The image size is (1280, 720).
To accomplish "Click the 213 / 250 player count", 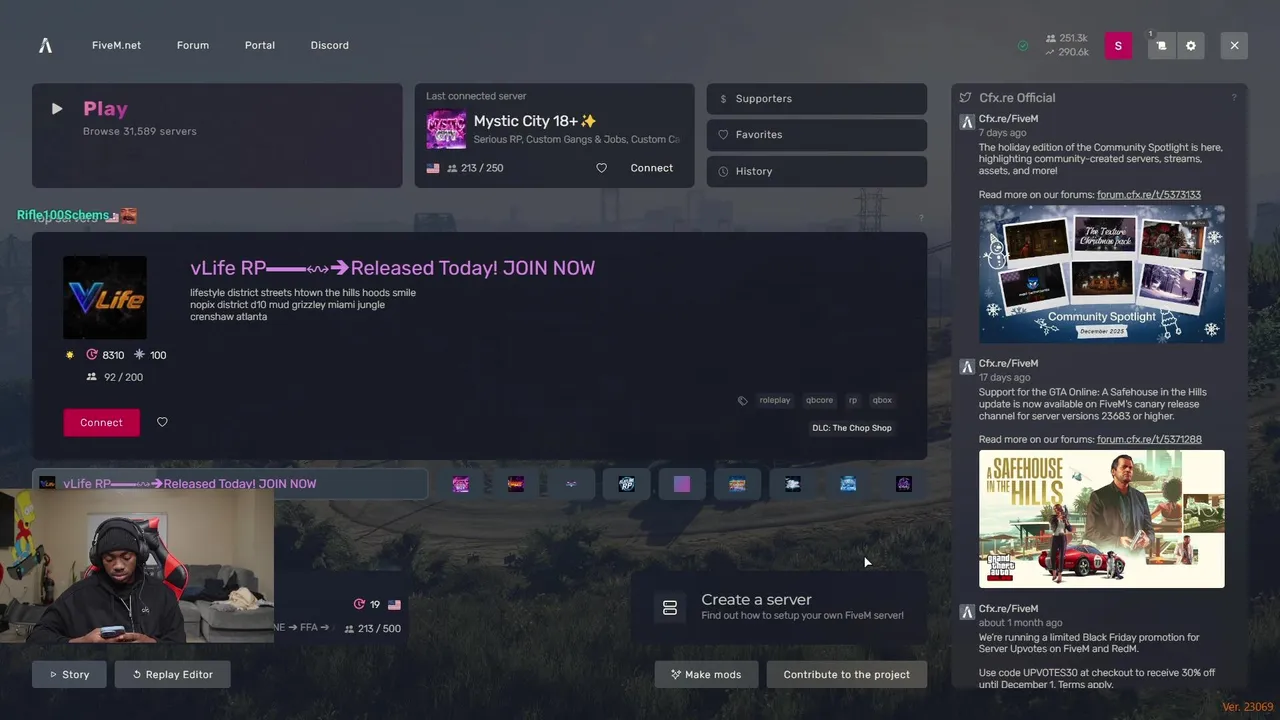I will (x=474, y=168).
